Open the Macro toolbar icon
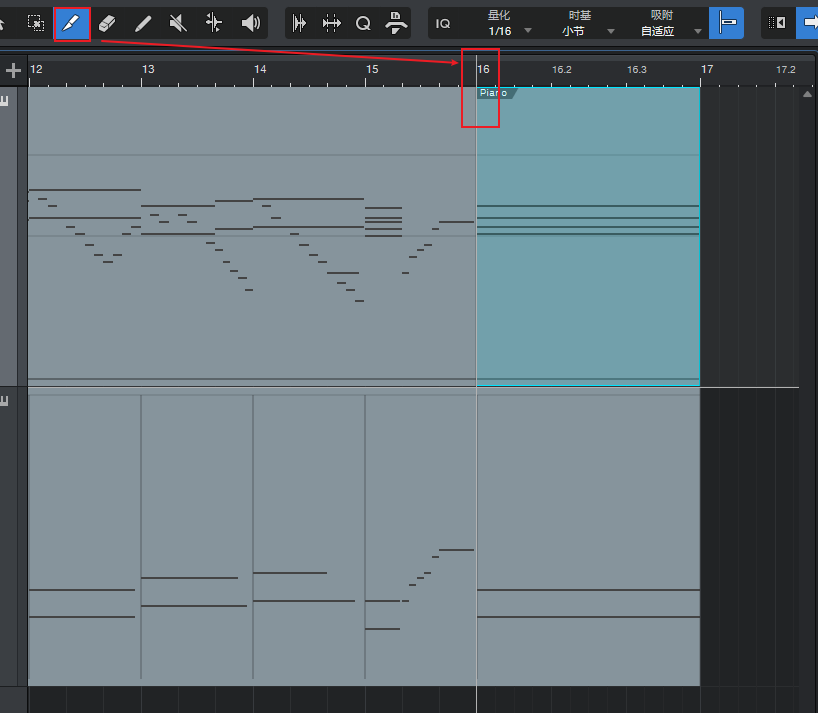Viewport: 818px width, 713px height. point(396,23)
